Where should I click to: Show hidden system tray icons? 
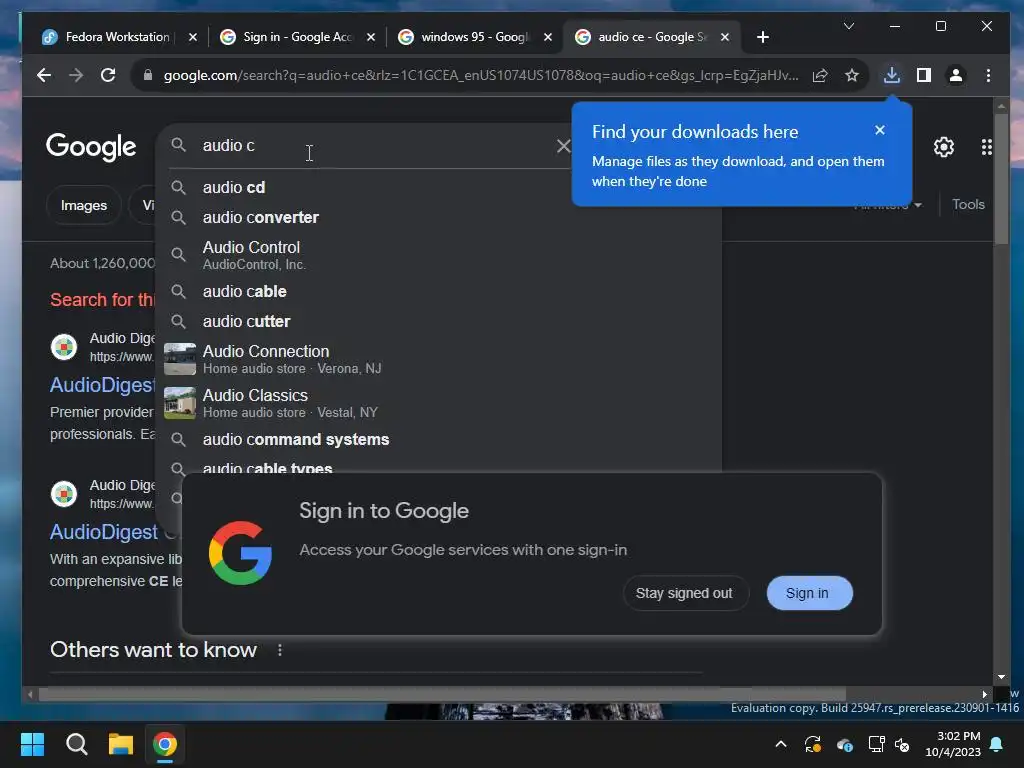point(780,744)
